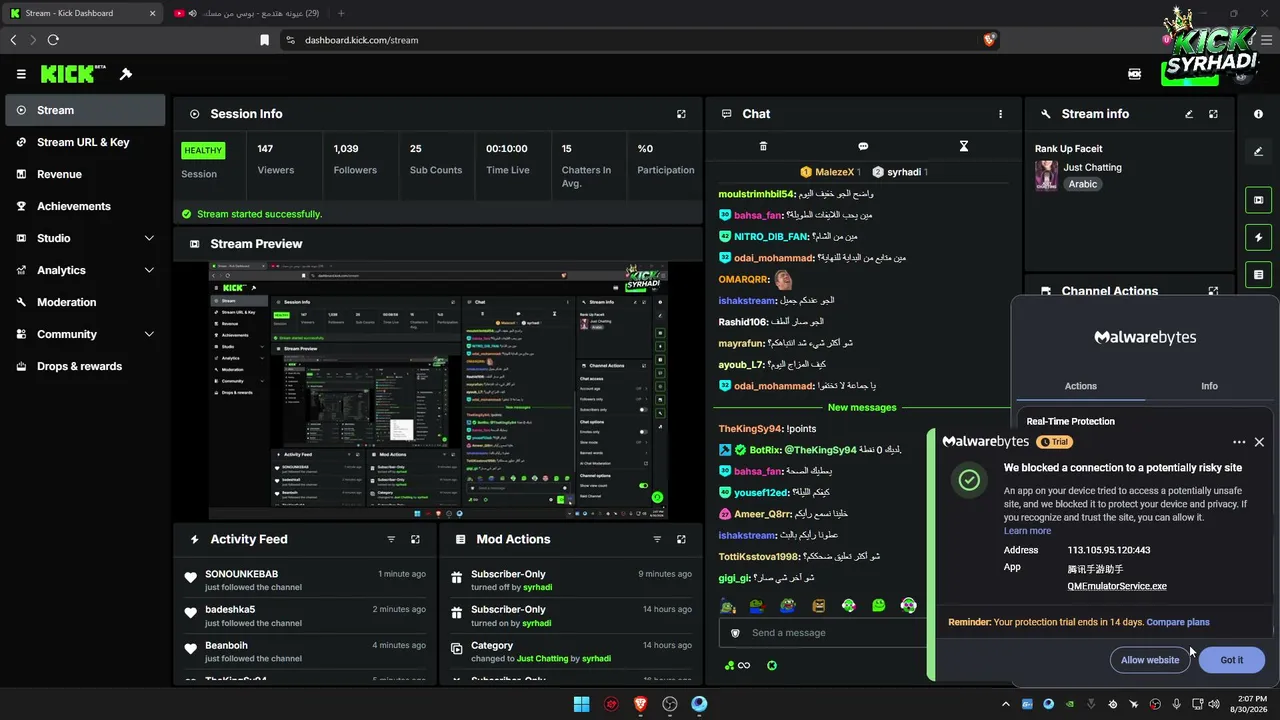Expand the Activity Feed panel

click(415, 539)
